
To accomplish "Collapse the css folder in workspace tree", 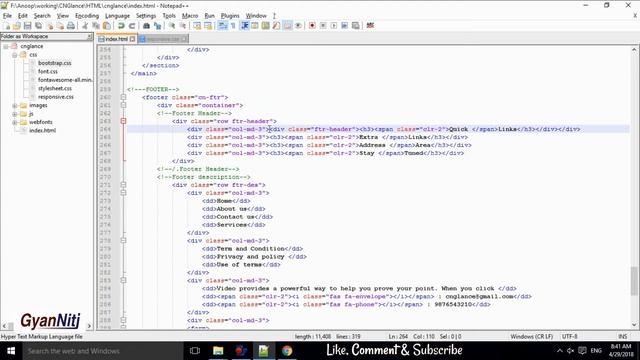I will point(15,55).
